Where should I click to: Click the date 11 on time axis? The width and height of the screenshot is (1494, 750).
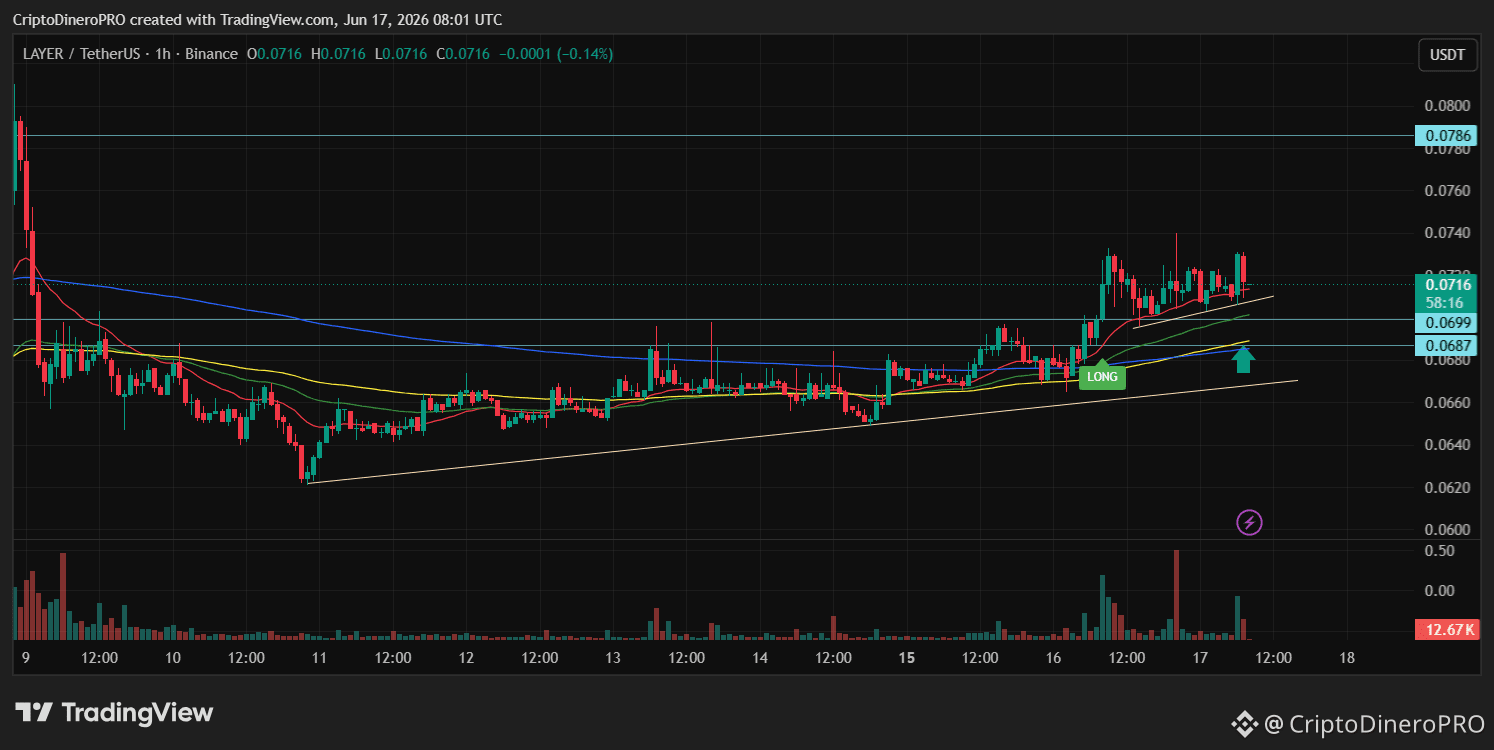(x=320, y=658)
